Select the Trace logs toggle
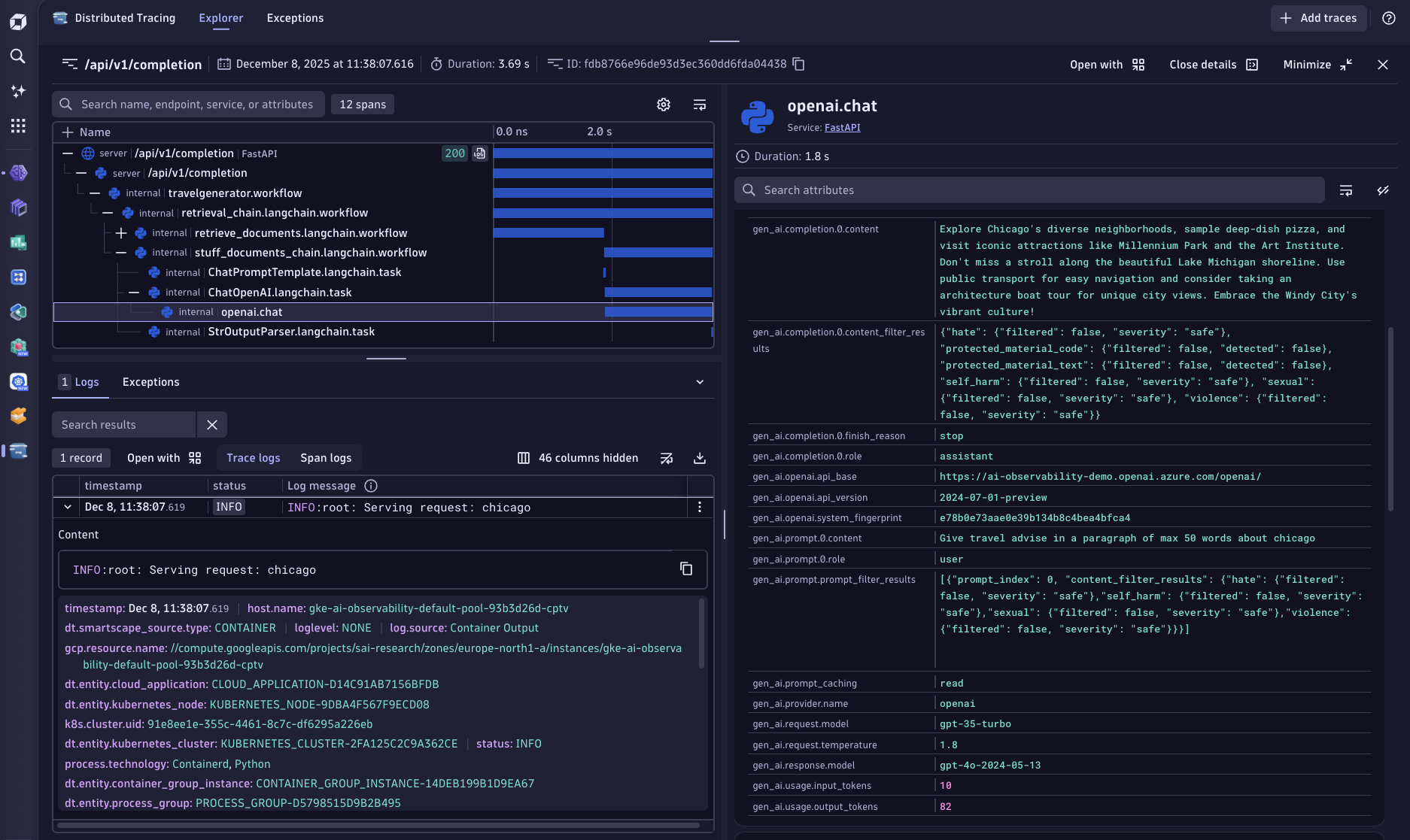The image size is (1410, 840). coord(253,458)
